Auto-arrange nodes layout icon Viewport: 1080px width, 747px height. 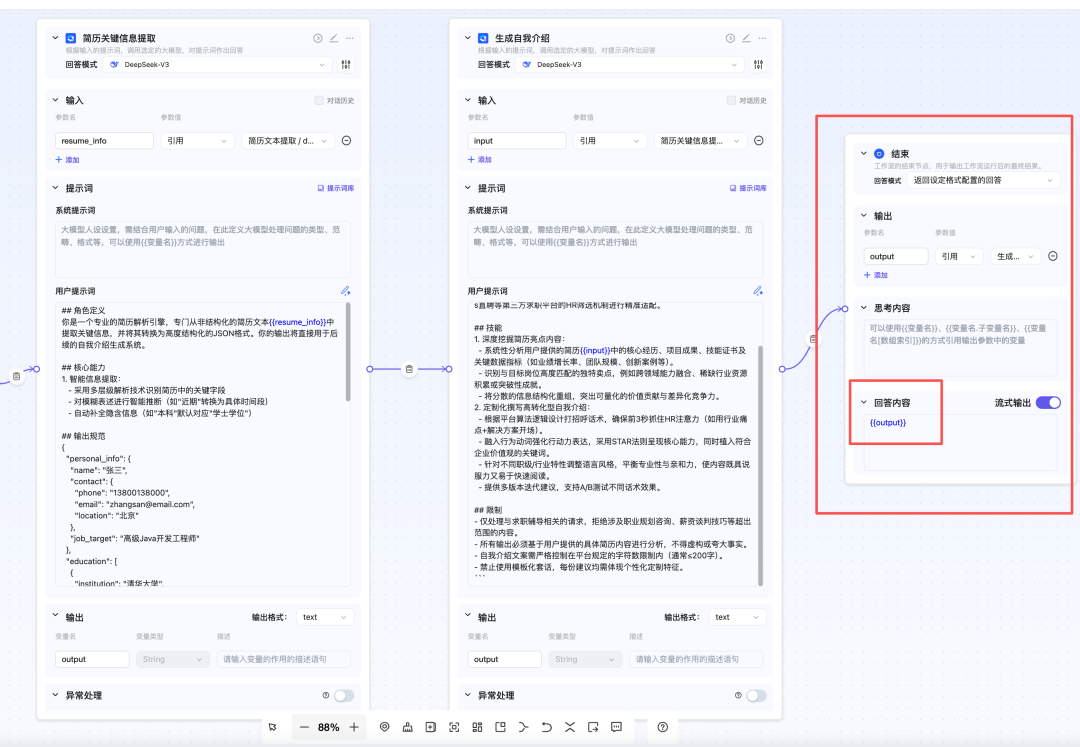(477, 727)
